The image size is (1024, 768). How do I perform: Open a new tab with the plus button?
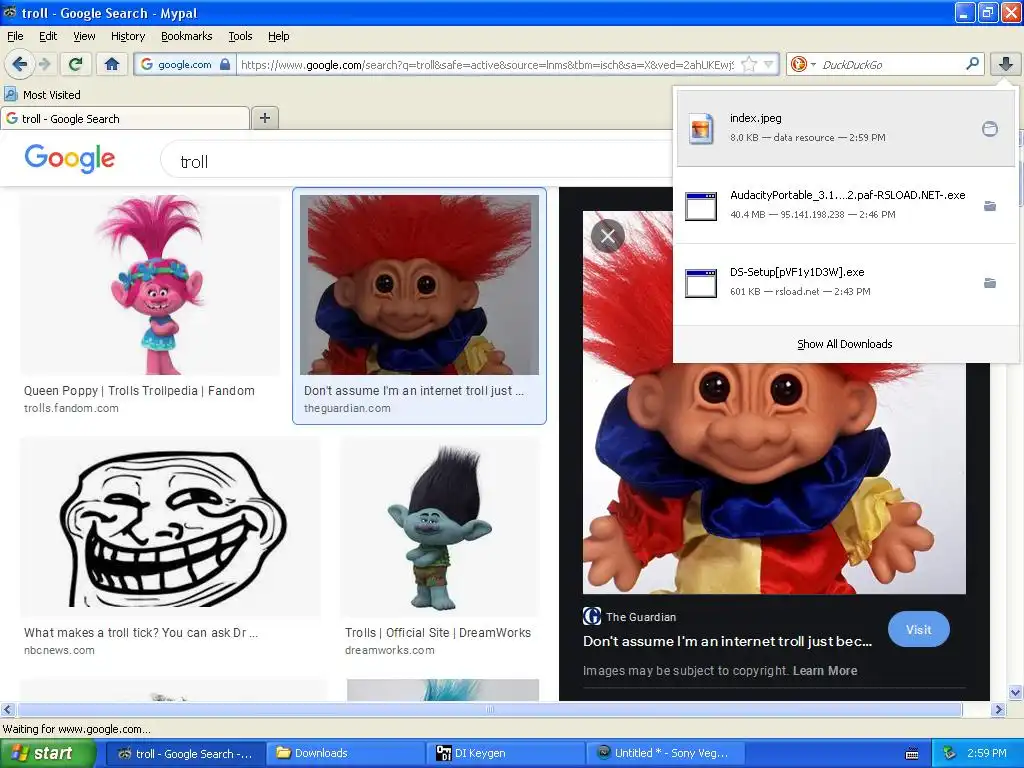click(264, 118)
